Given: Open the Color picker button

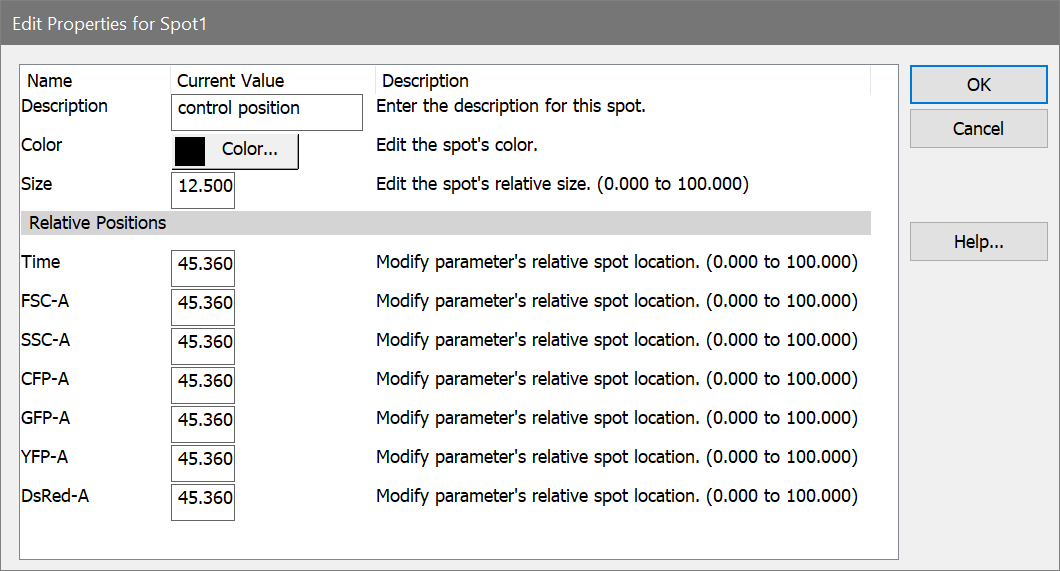Looking at the screenshot, I should pos(249,150).
